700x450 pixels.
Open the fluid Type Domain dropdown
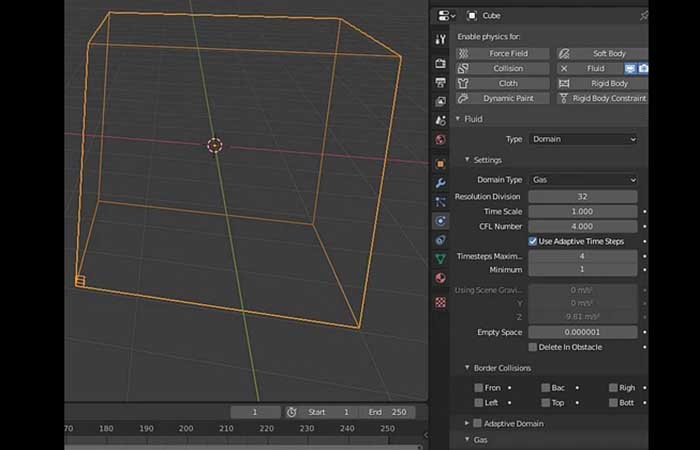(x=583, y=139)
